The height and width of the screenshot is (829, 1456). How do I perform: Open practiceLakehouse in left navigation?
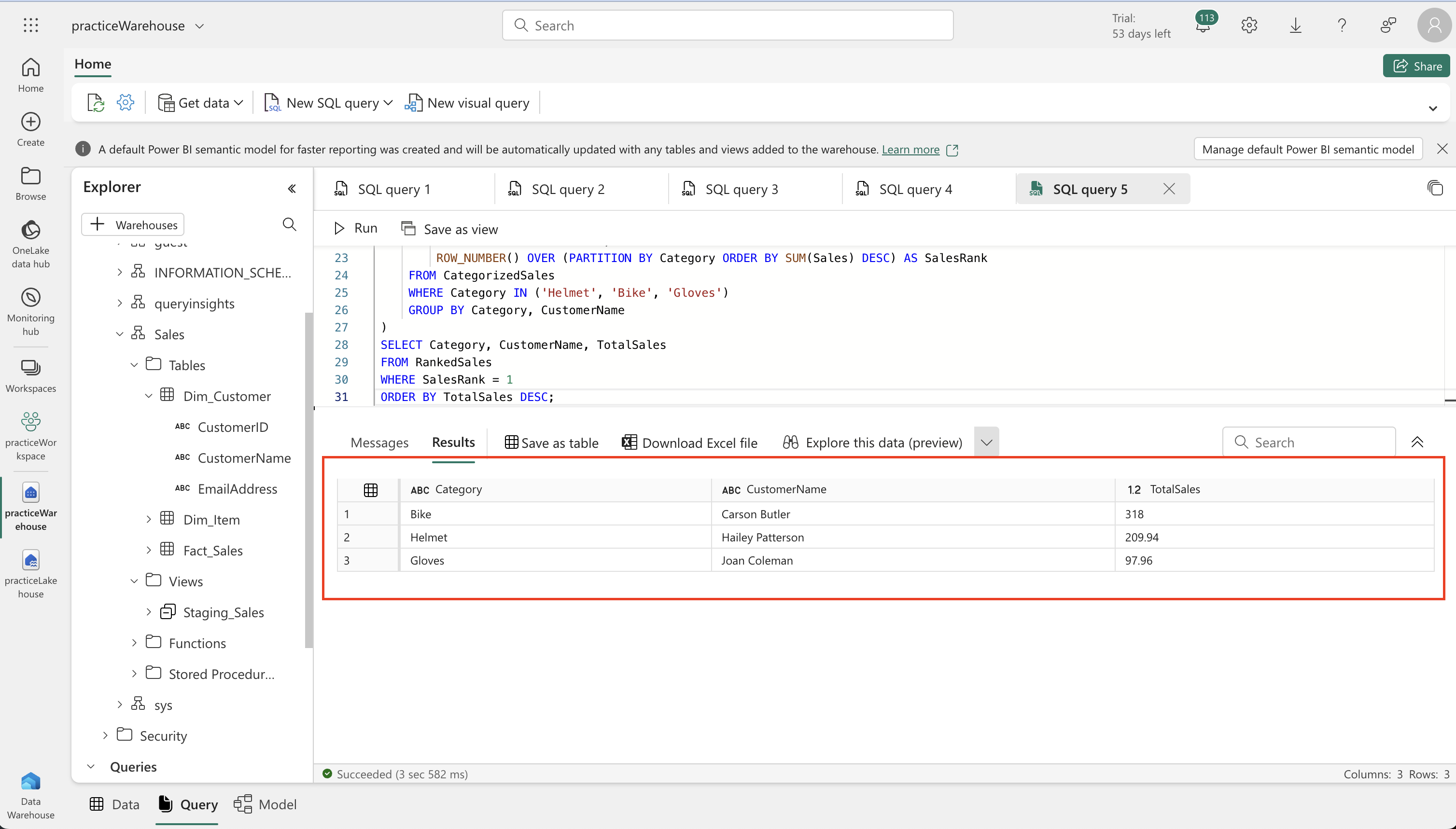tap(31, 574)
